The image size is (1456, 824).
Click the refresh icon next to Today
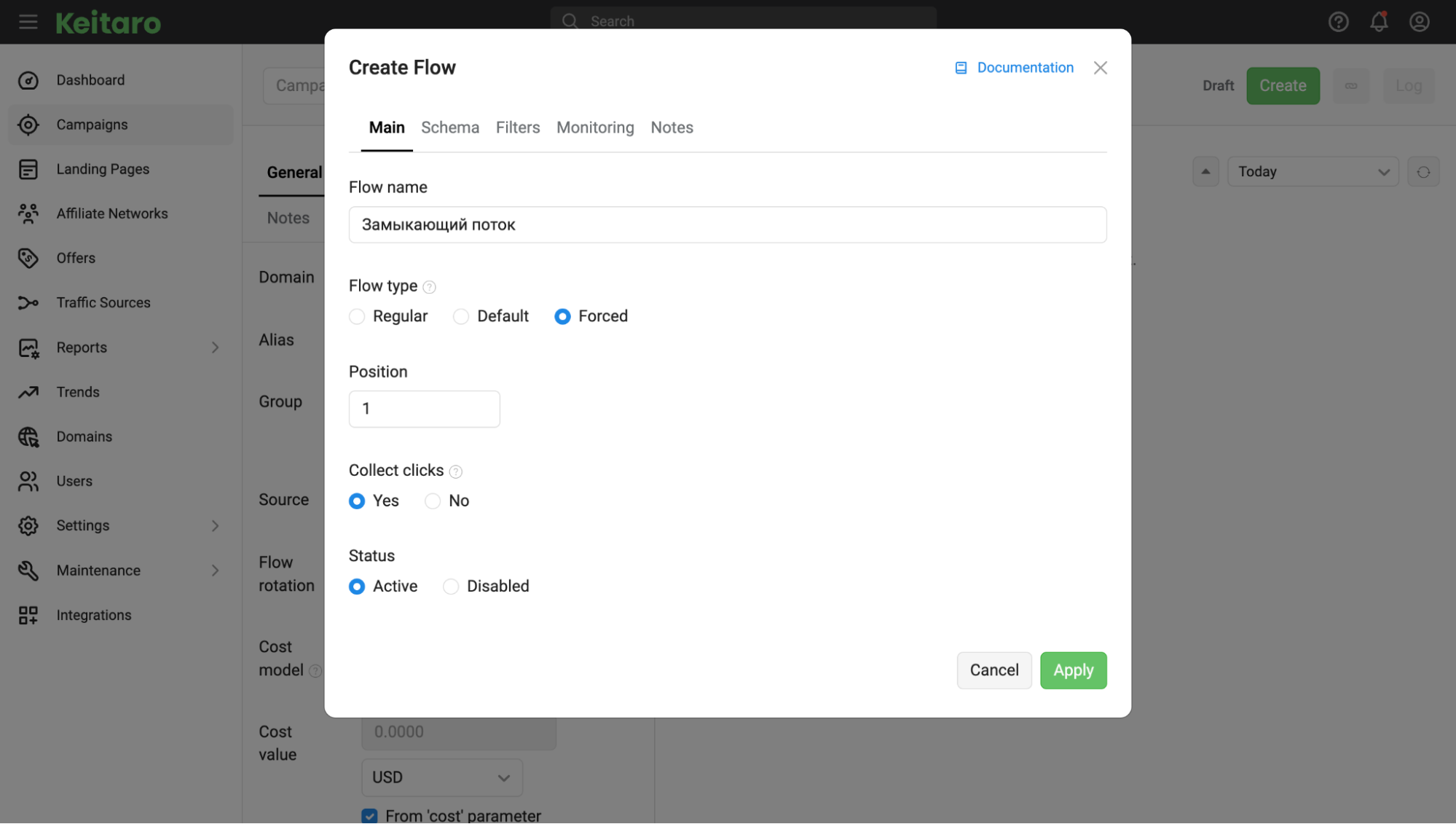(x=1423, y=172)
